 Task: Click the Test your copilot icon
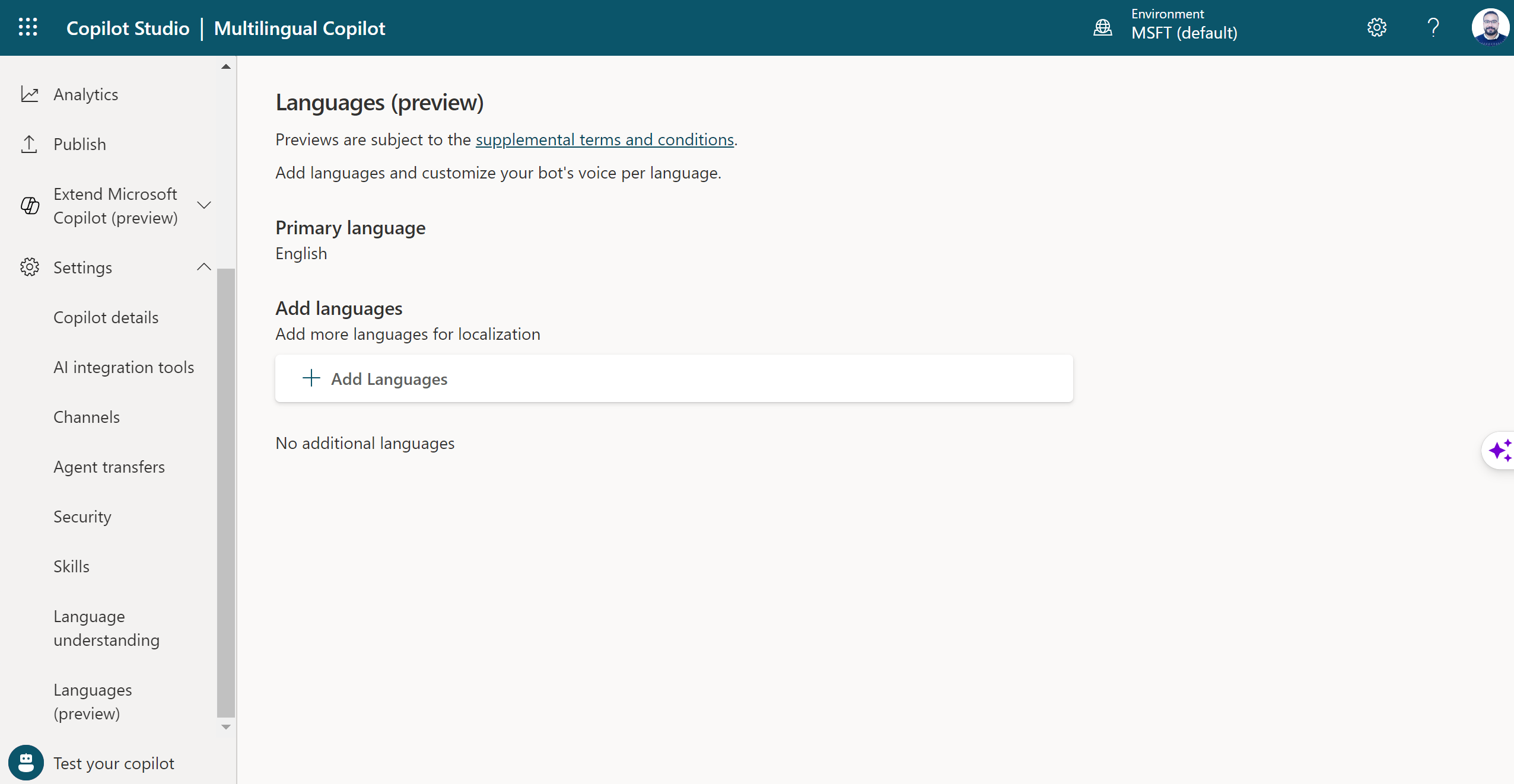click(x=25, y=762)
